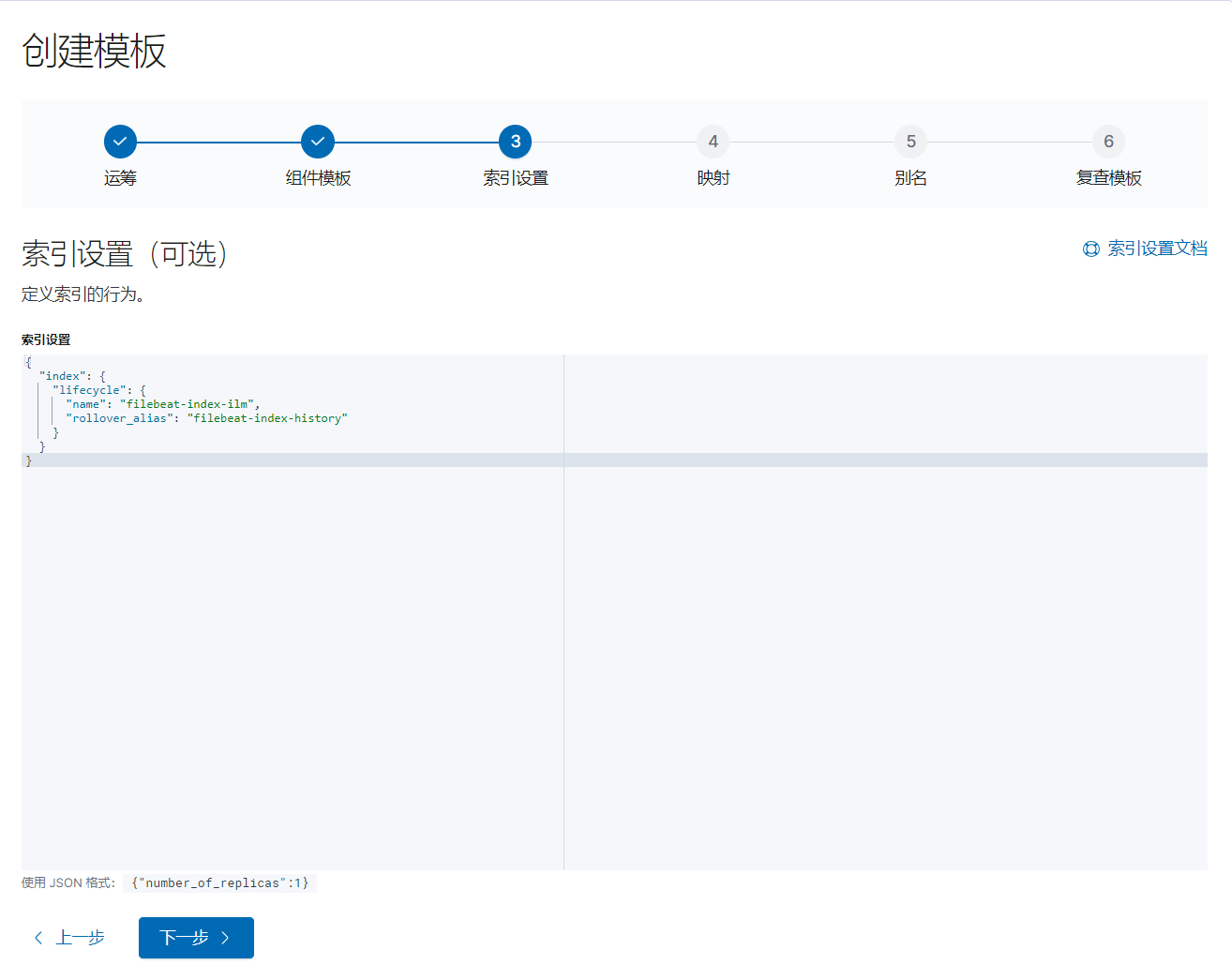Click the 别名 step label

(x=911, y=178)
